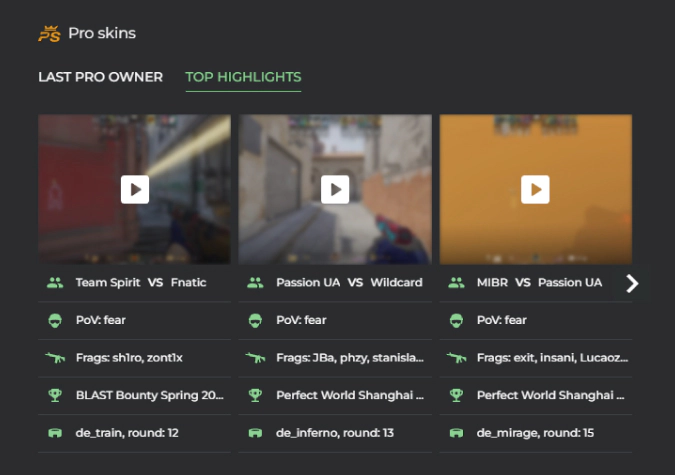Screen dimensions: 675x475
Task: Open the de_inferno highlight thumbnail
Action: click(x=335, y=189)
